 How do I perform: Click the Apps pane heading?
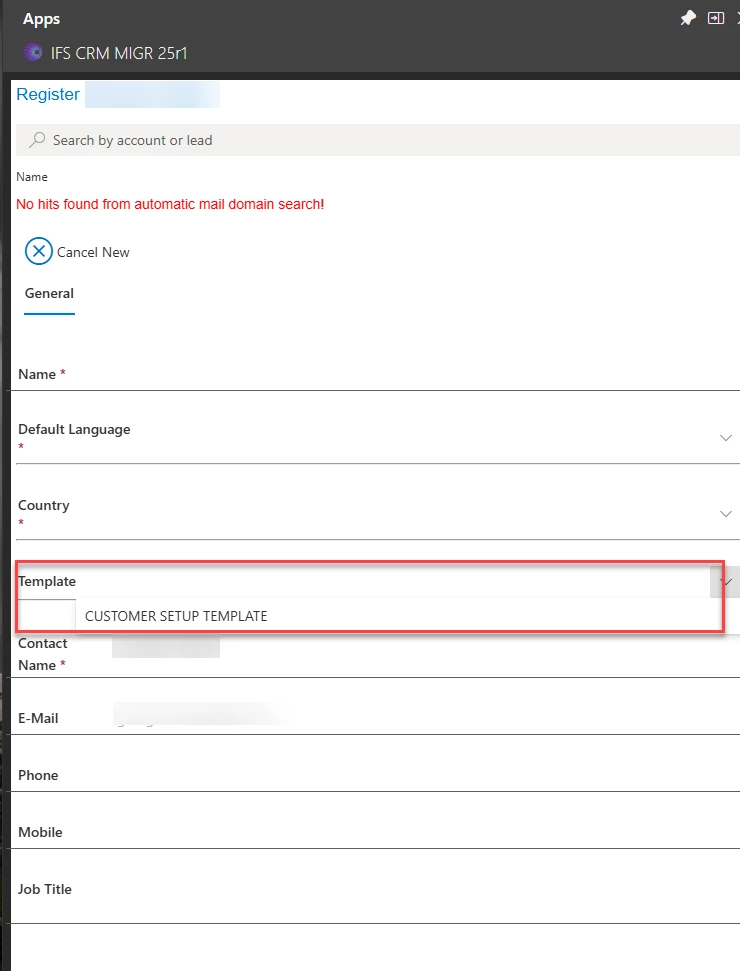coord(41,19)
